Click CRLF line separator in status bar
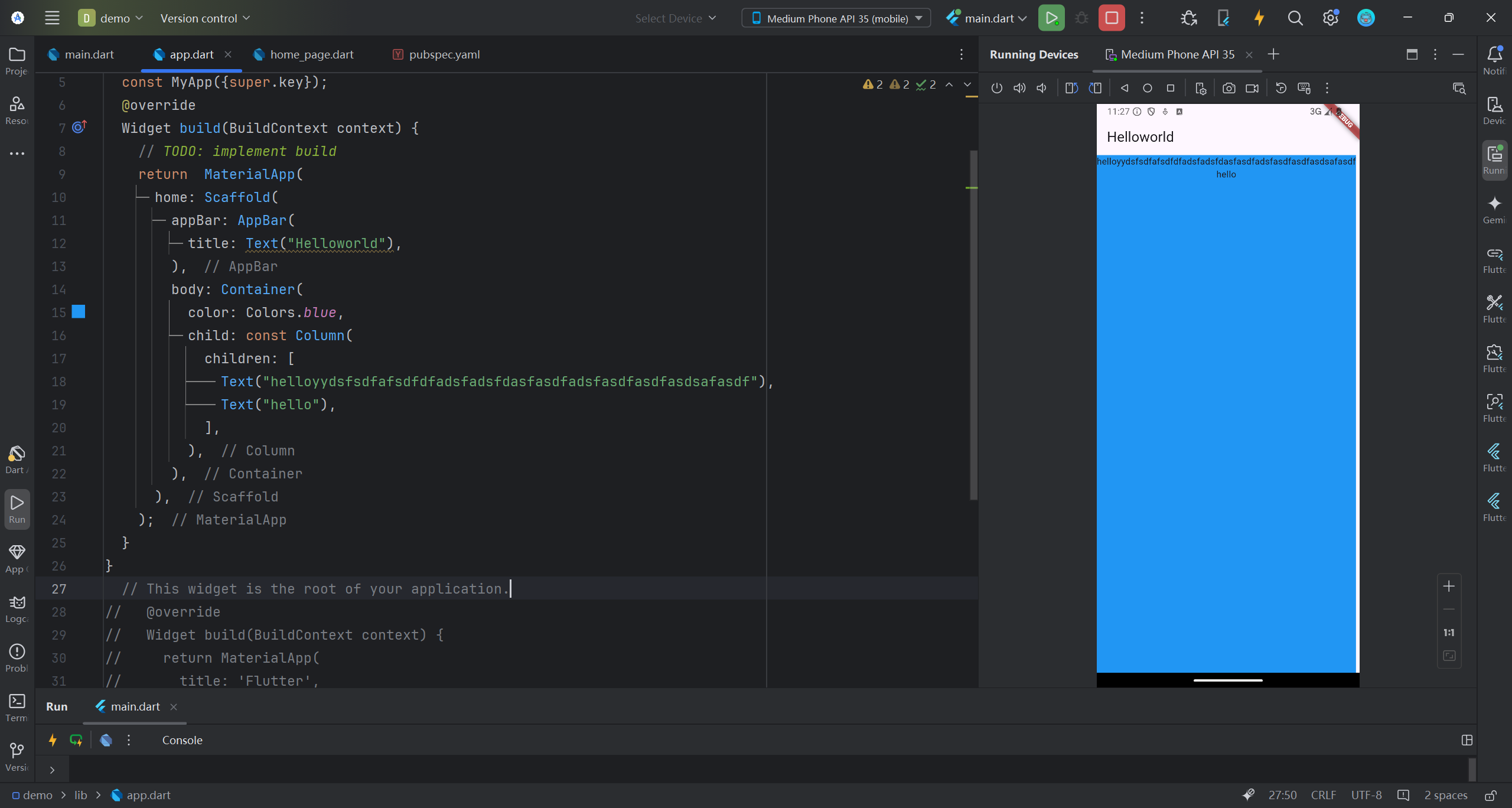Screen dimensions: 1512x808 point(1323,795)
